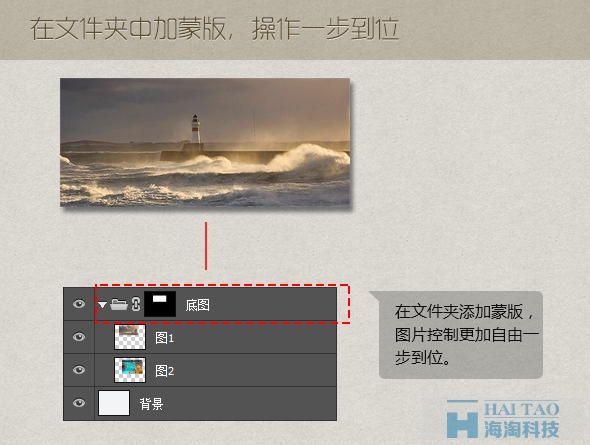Viewport: 590px width, 445px height.
Task: Select the black layer mask thumbnail
Action: [x=160, y=304]
